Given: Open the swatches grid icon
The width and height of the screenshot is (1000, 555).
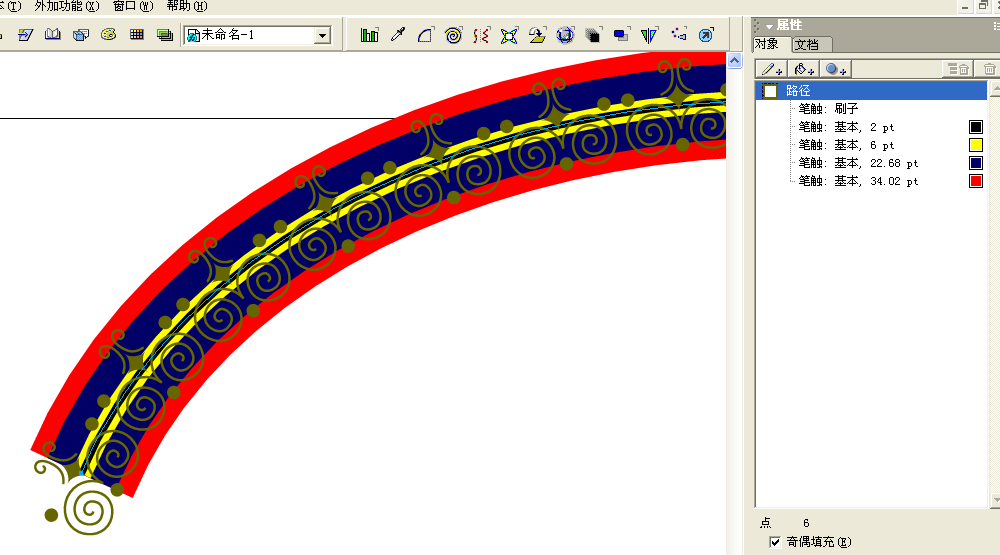Looking at the screenshot, I should click(x=136, y=34).
